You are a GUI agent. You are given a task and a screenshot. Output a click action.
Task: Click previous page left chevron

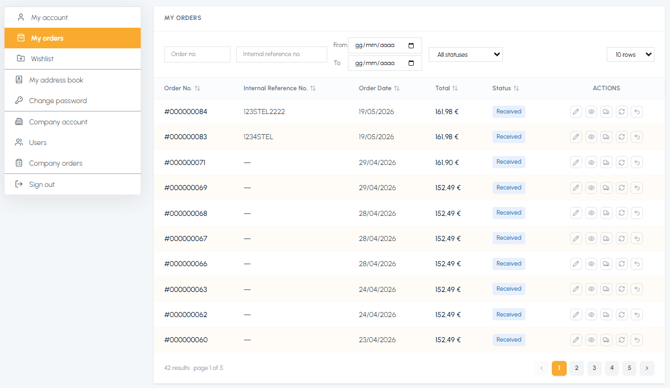[x=541, y=368]
